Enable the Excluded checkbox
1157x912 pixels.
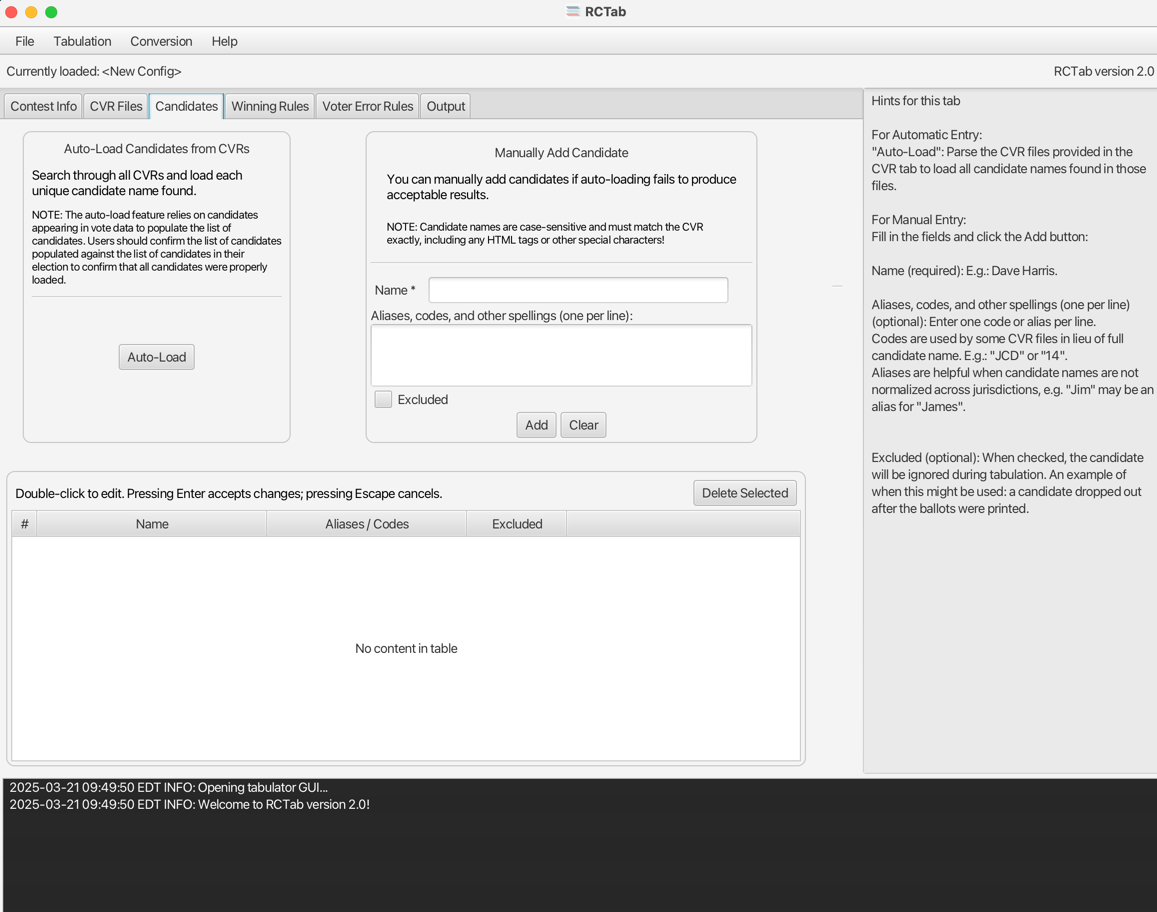point(383,399)
